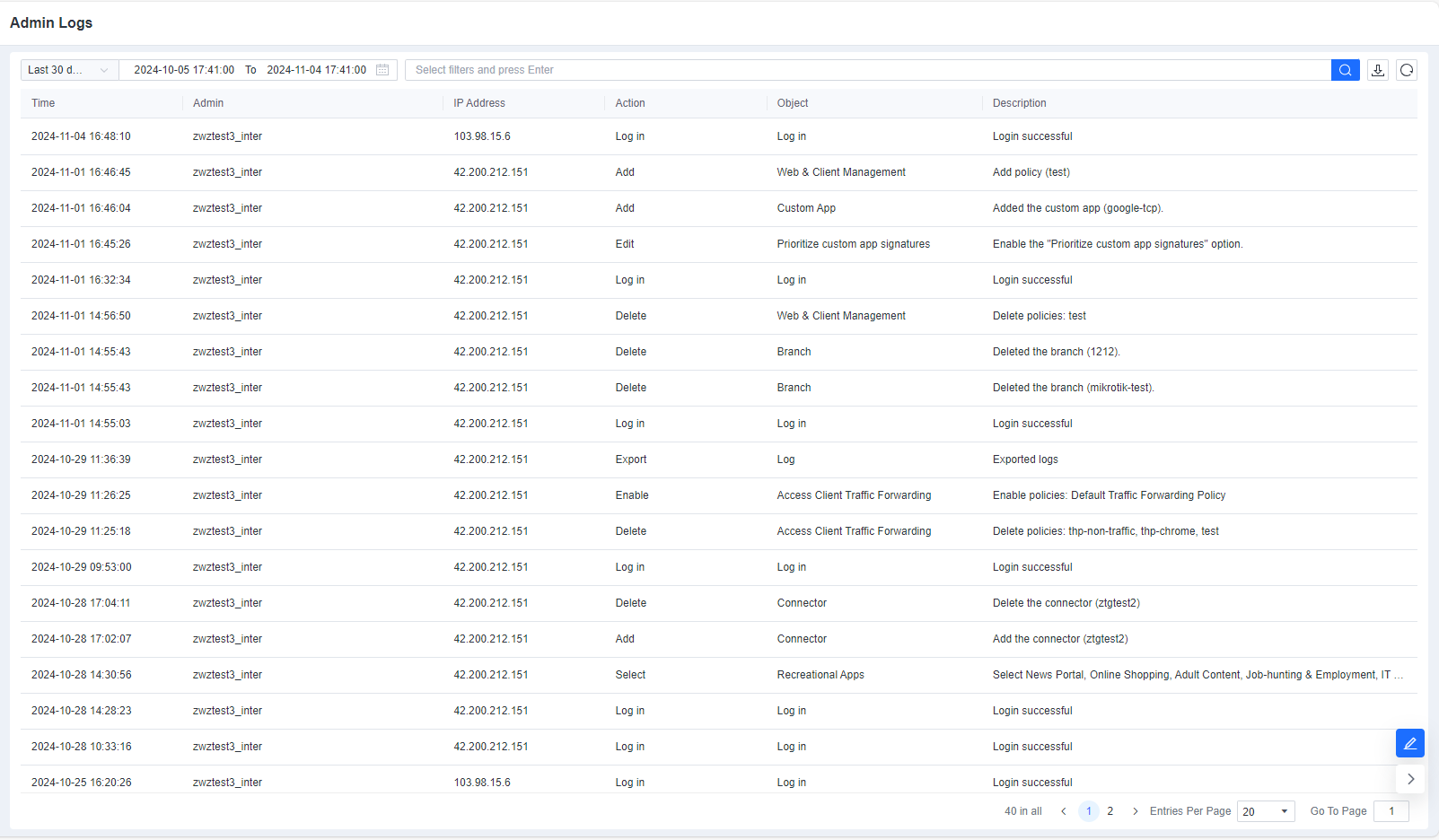This screenshot has width=1439, height=840.
Task: Go to next page arrow
Action: tap(1135, 811)
